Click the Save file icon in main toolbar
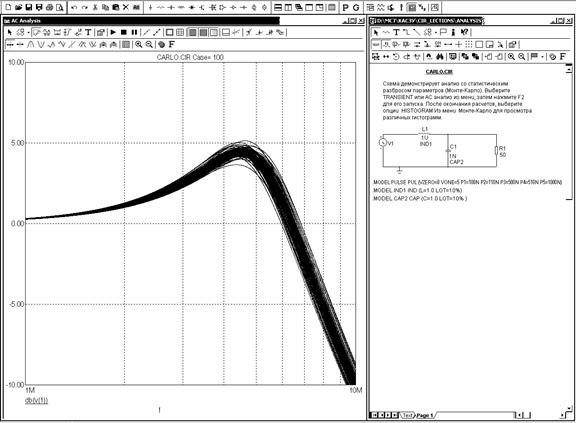Viewport: 576px width, 423px height. pyautogui.click(x=29, y=7)
